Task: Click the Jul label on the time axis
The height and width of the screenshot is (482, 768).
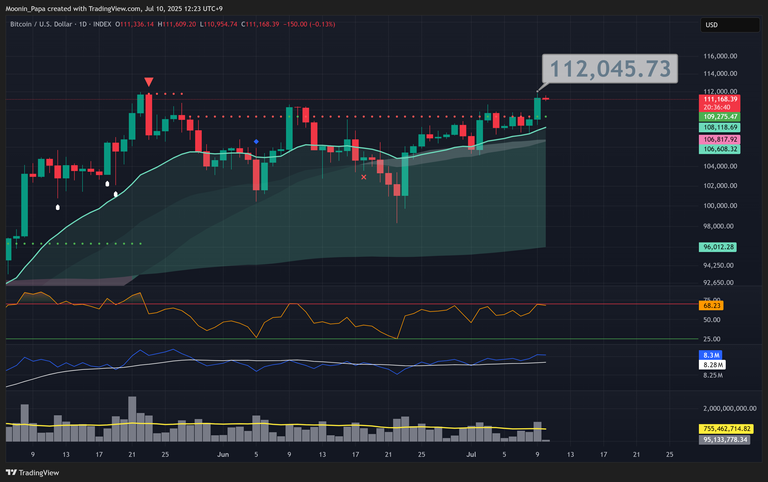Action: 471,455
